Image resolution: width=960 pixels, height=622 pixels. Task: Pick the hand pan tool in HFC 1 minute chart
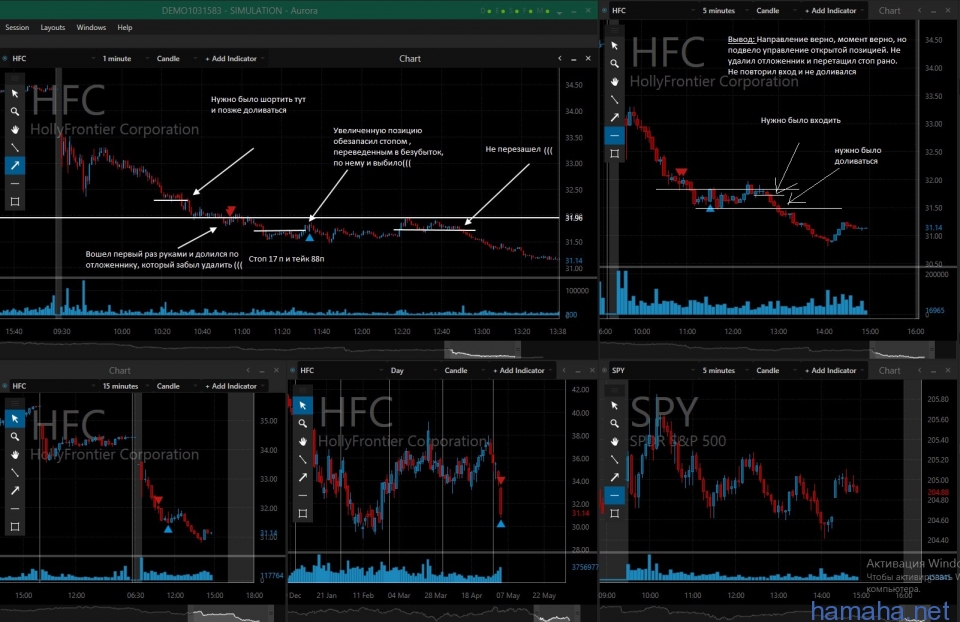[15, 130]
